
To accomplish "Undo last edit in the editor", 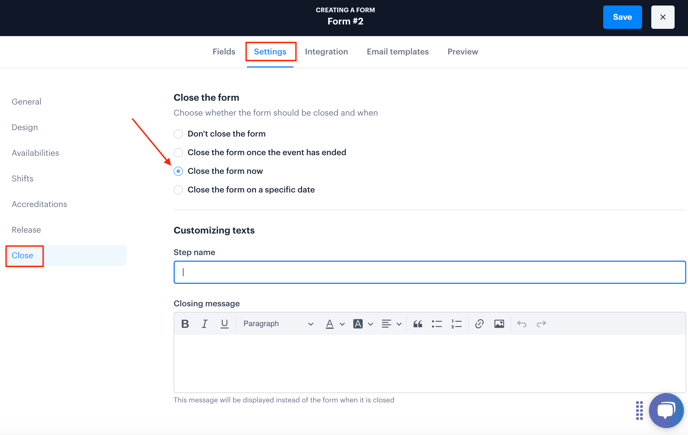I will [522, 324].
